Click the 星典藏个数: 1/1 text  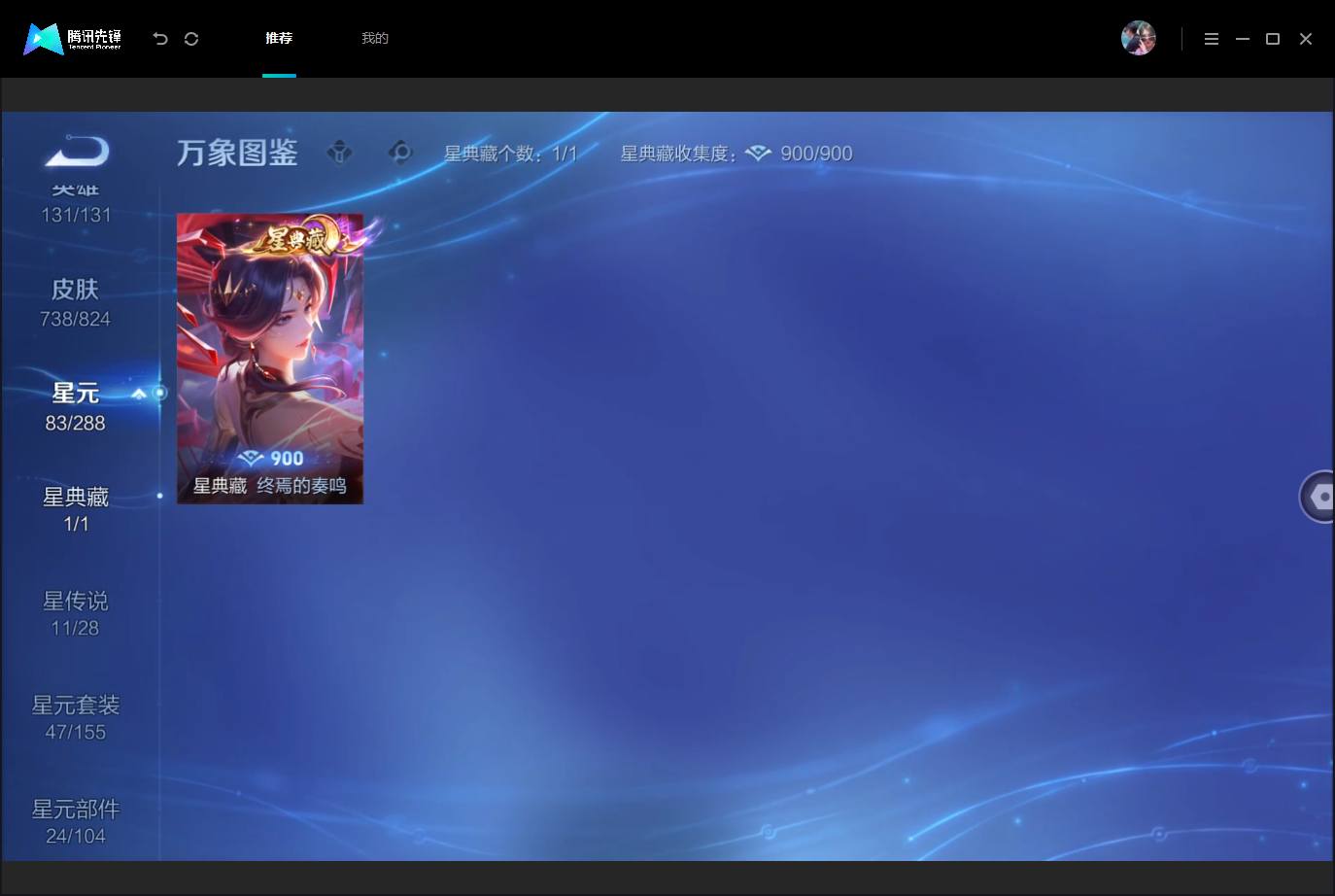pos(511,154)
